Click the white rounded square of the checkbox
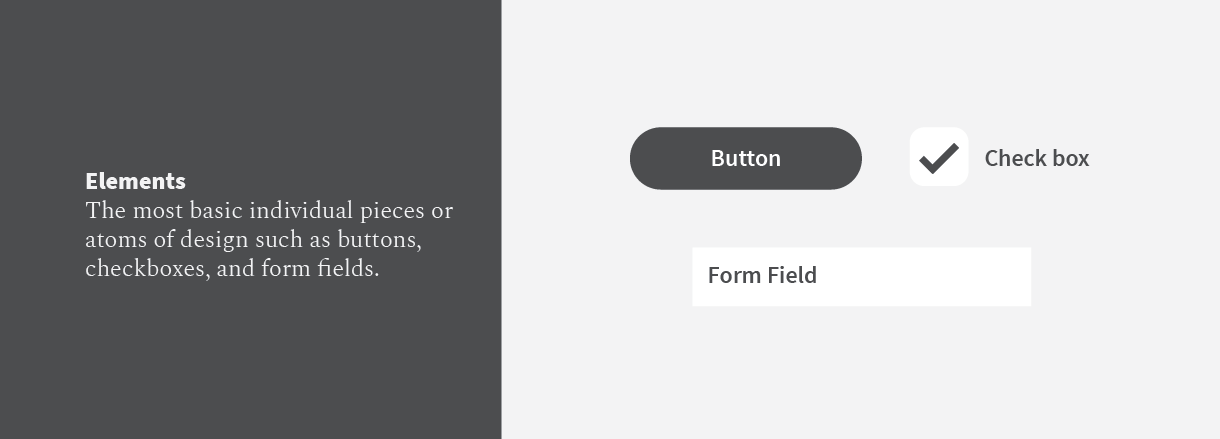 point(939,157)
